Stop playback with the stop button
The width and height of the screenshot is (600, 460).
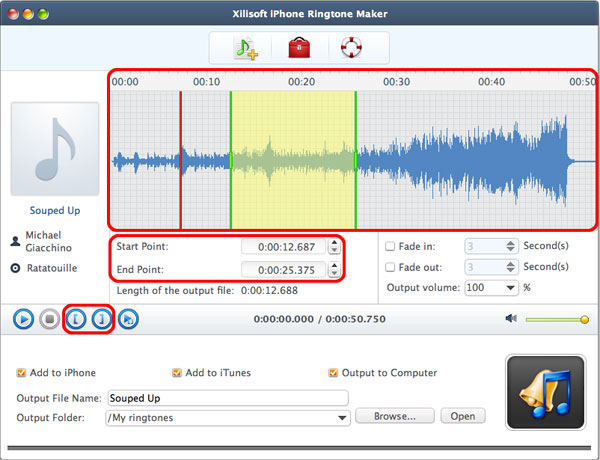(x=49, y=319)
